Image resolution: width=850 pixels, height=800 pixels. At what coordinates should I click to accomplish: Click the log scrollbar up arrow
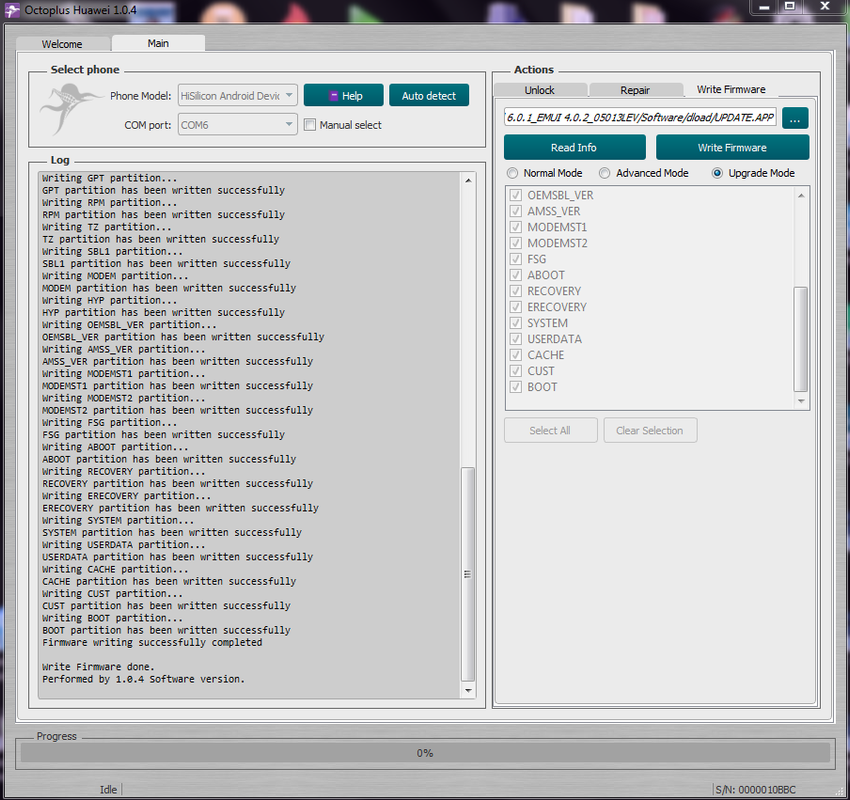click(468, 180)
